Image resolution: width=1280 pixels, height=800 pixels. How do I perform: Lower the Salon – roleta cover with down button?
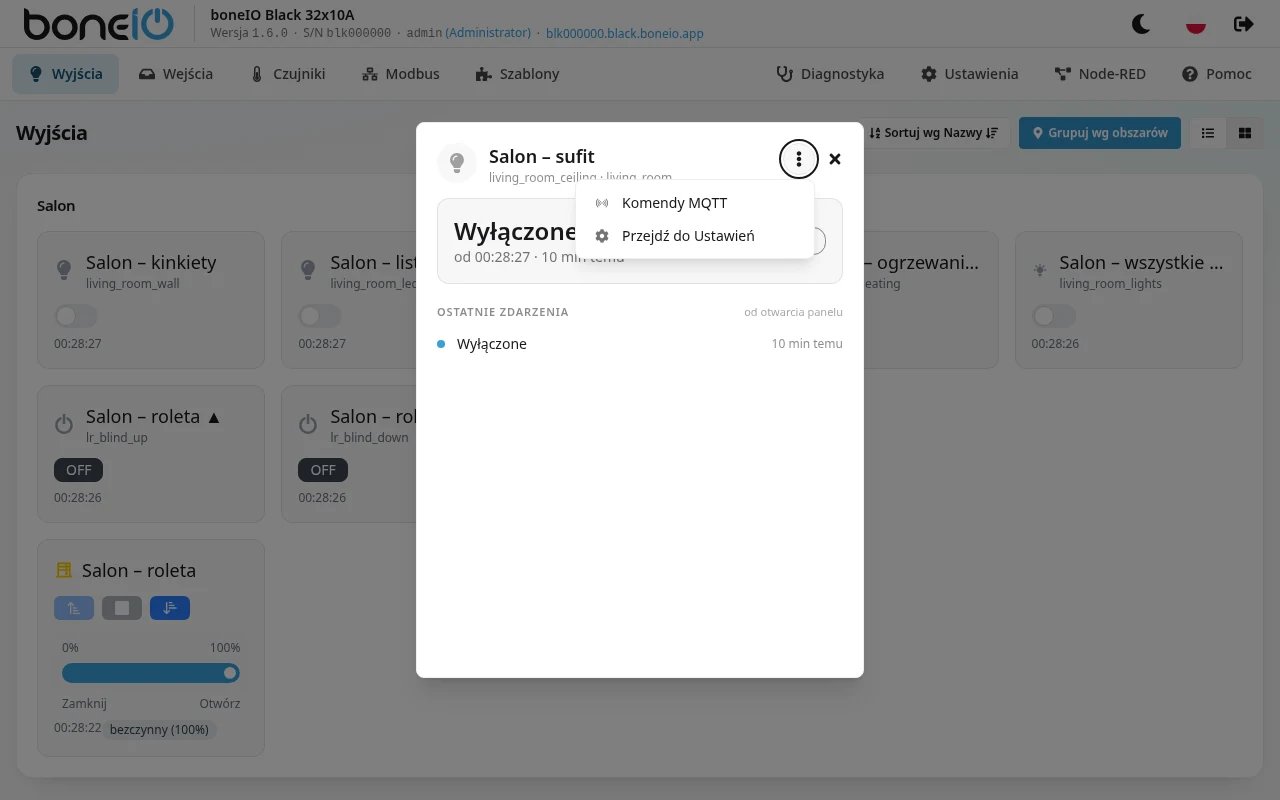coord(170,607)
